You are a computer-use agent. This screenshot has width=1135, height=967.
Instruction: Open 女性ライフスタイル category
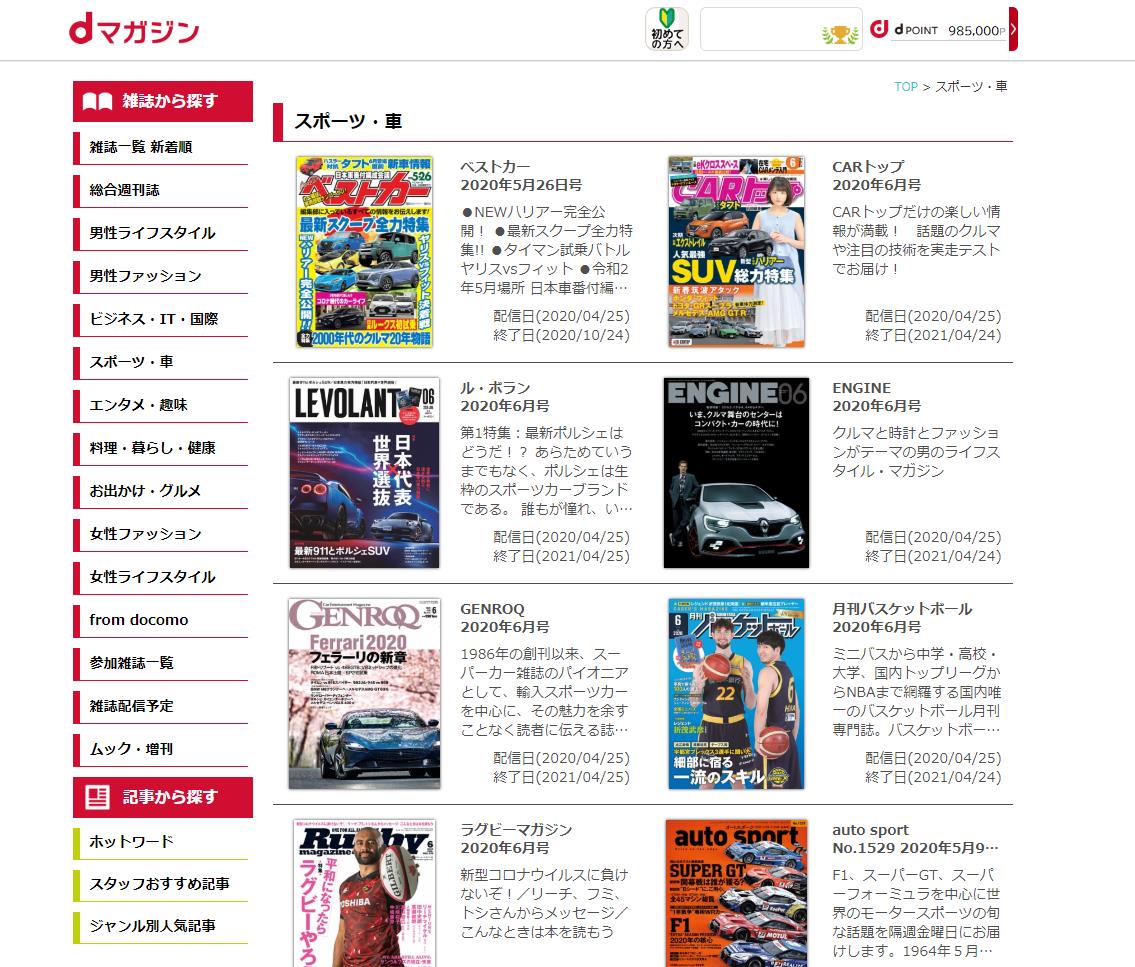[x=161, y=577]
